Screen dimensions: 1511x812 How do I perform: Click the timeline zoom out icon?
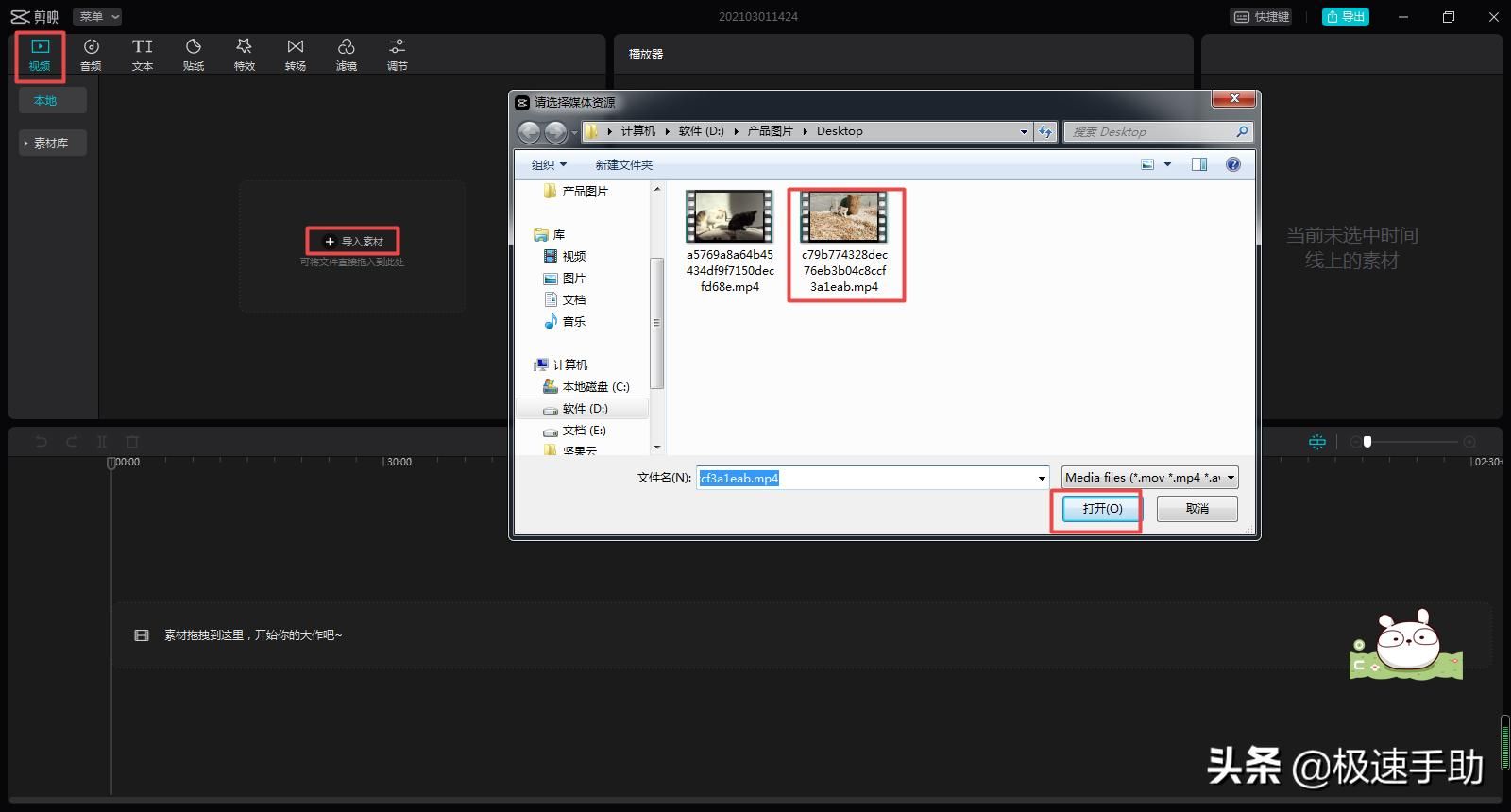pos(1355,441)
